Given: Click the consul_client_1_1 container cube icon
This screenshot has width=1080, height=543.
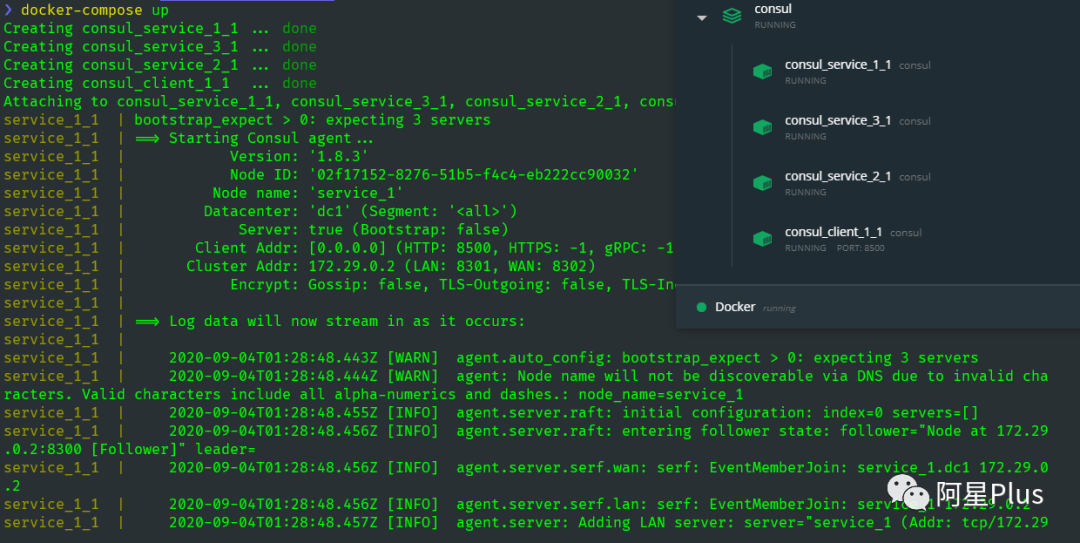Looking at the screenshot, I should pyautogui.click(x=762, y=239).
